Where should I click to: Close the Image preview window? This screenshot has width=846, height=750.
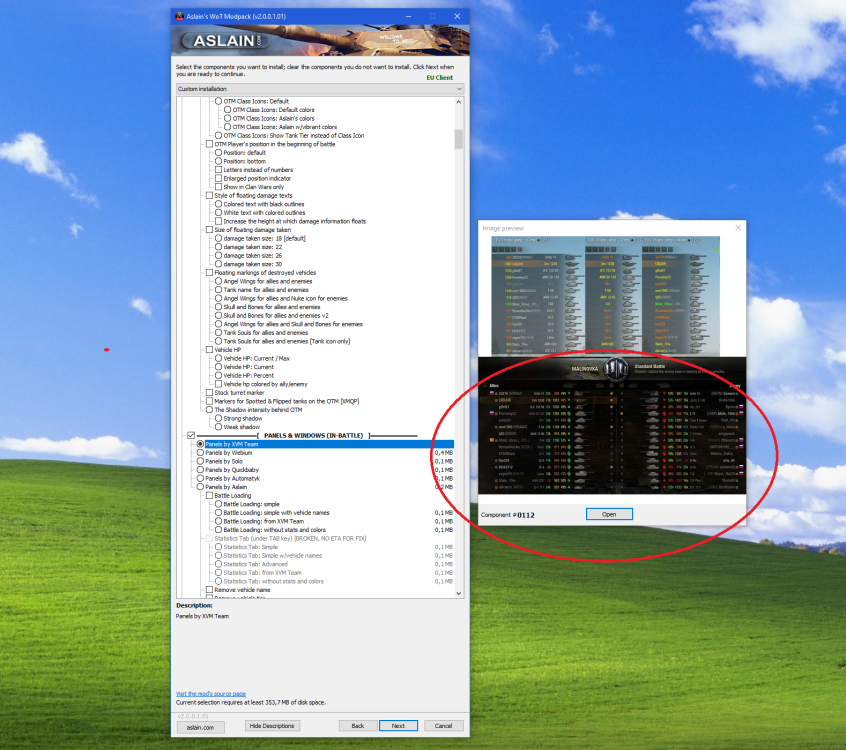[738, 228]
